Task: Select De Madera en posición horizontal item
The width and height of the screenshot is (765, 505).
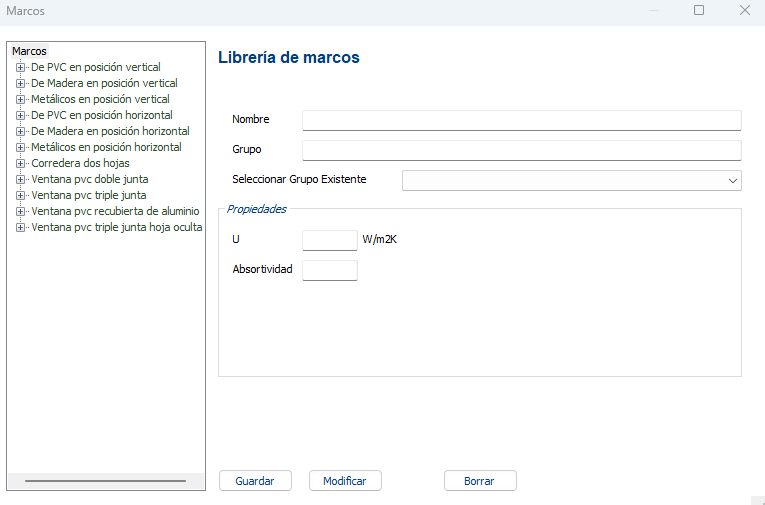Action: tap(110, 131)
